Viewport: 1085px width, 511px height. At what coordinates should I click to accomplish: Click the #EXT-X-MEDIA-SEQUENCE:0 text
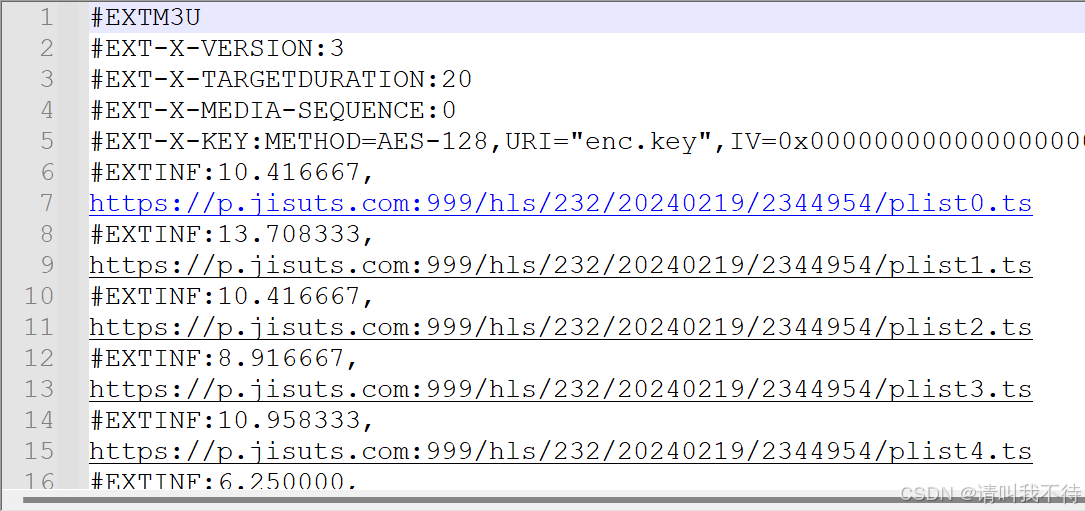click(273, 110)
